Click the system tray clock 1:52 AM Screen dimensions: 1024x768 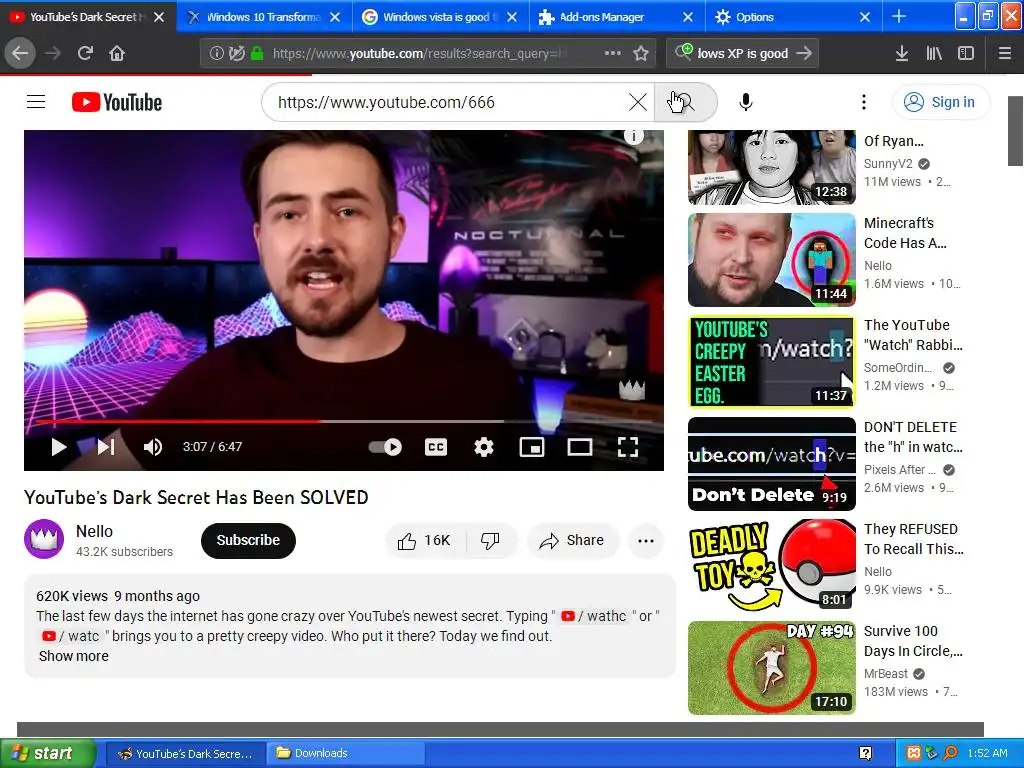coord(987,753)
